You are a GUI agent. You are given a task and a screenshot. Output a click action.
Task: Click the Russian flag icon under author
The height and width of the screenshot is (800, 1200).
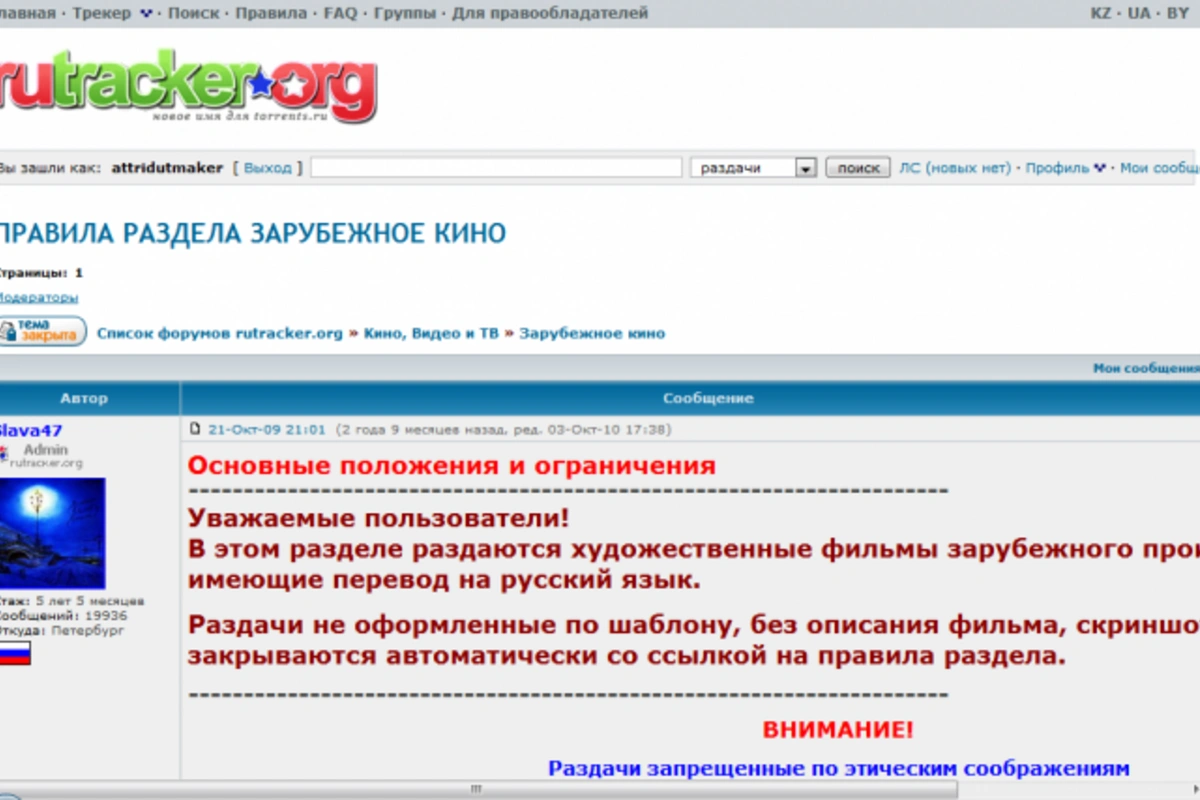pos(15,653)
